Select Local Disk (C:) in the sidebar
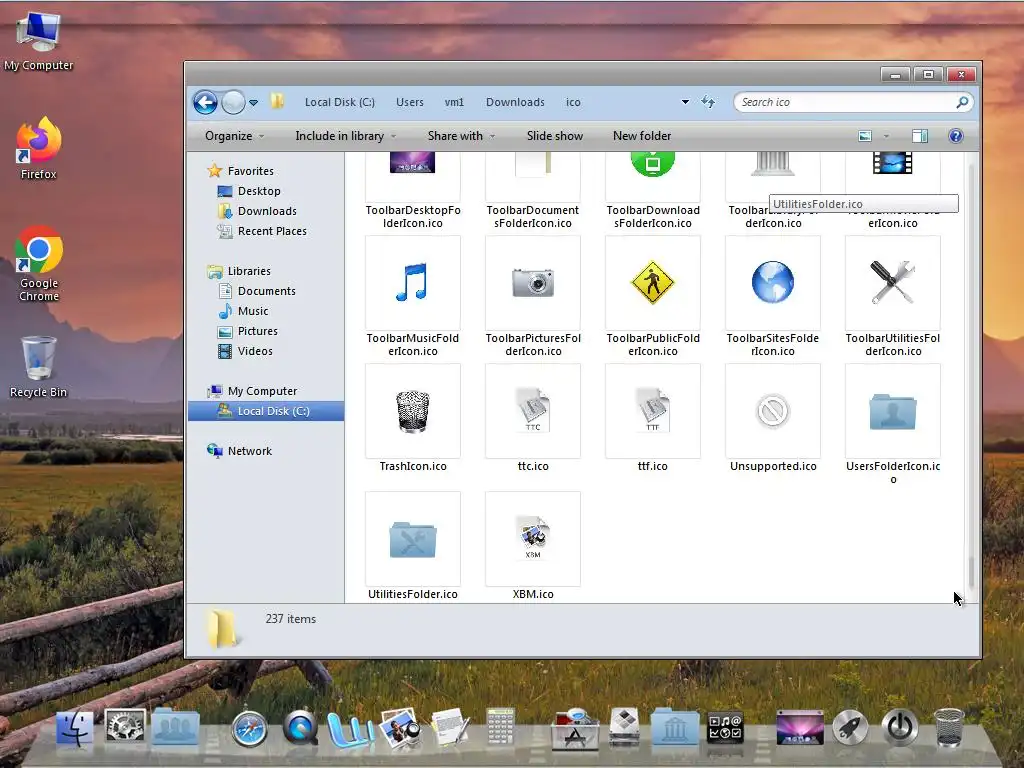The width and height of the screenshot is (1024, 768). click(x=266, y=411)
